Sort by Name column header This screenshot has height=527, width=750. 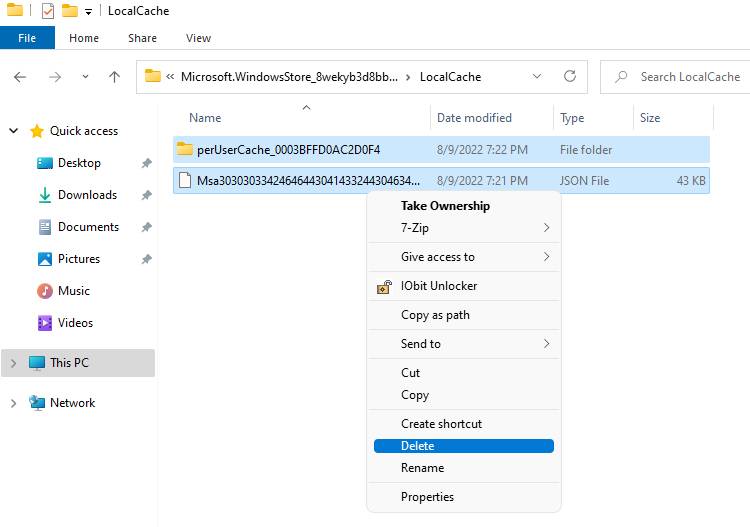(205, 118)
